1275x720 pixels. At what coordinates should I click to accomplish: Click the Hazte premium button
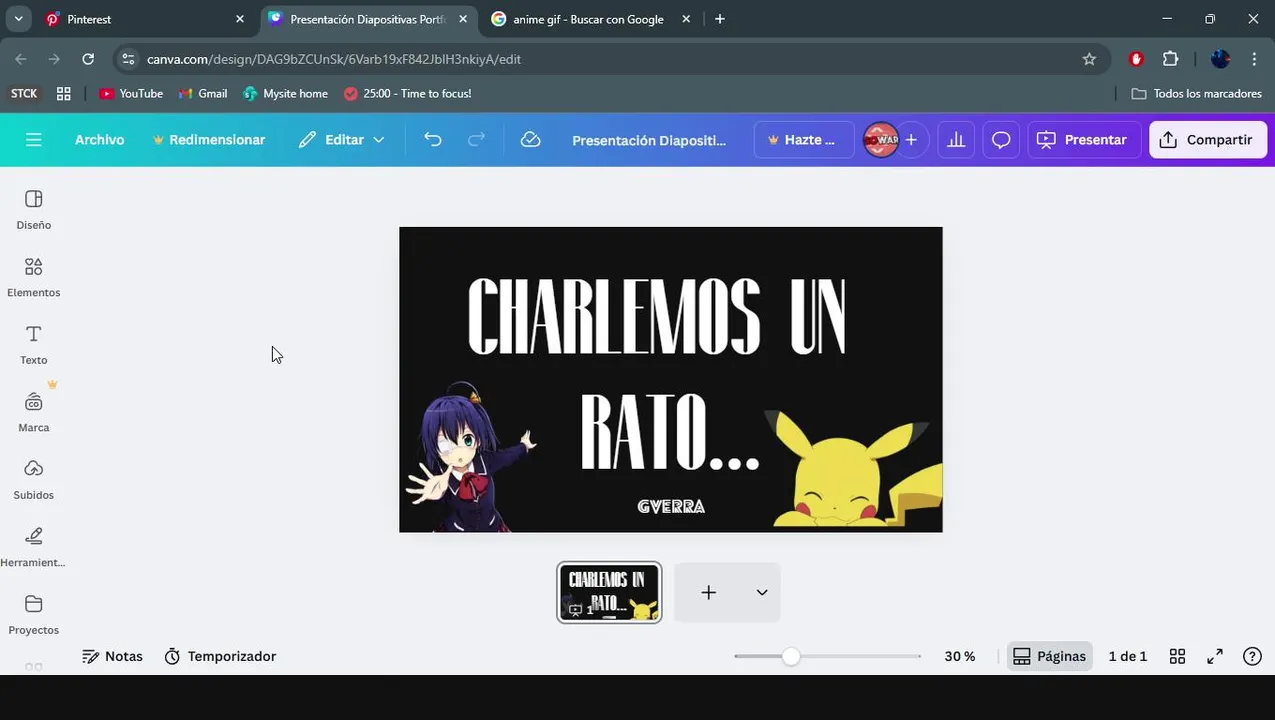click(804, 140)
